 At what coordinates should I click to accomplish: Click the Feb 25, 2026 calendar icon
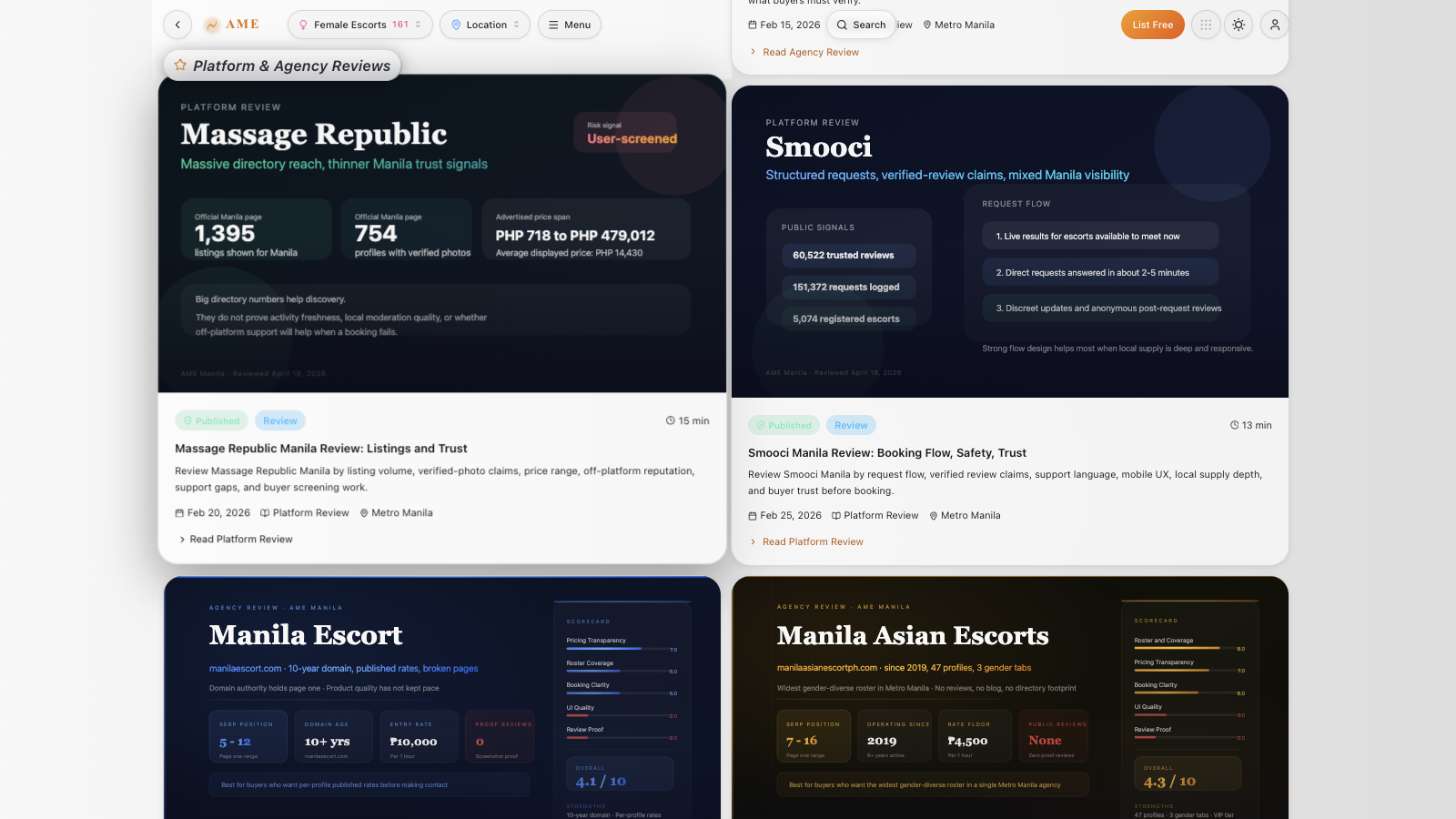(753, 516)
